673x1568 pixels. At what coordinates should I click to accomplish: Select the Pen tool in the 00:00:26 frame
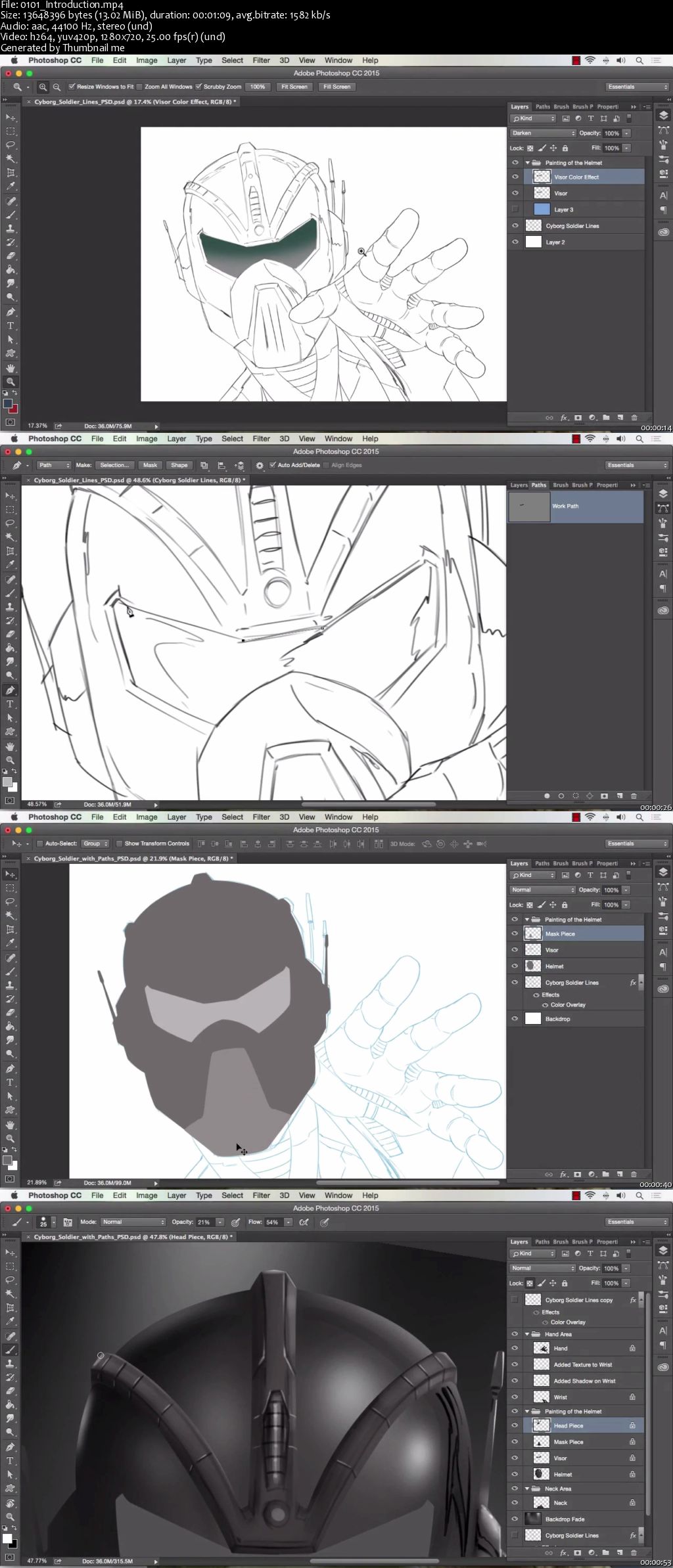(x=11, y=690)
